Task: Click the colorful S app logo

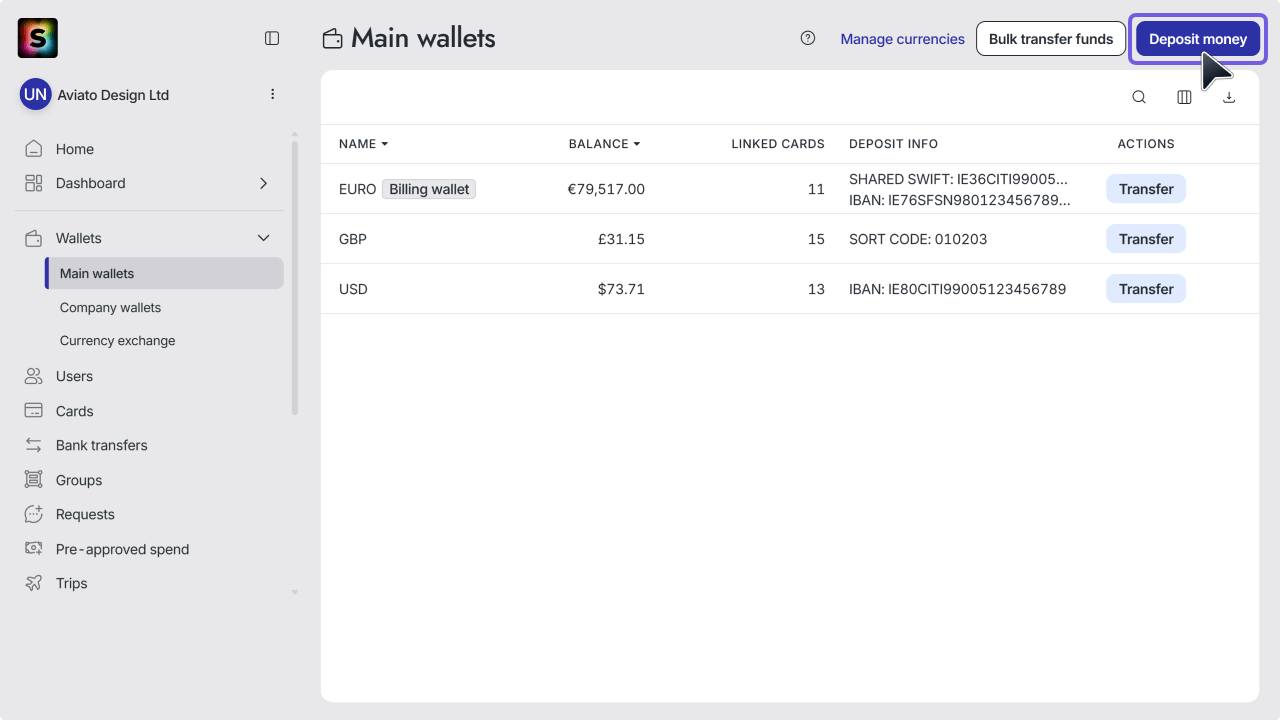Action: pyautogui.click(x=38, y=38)
